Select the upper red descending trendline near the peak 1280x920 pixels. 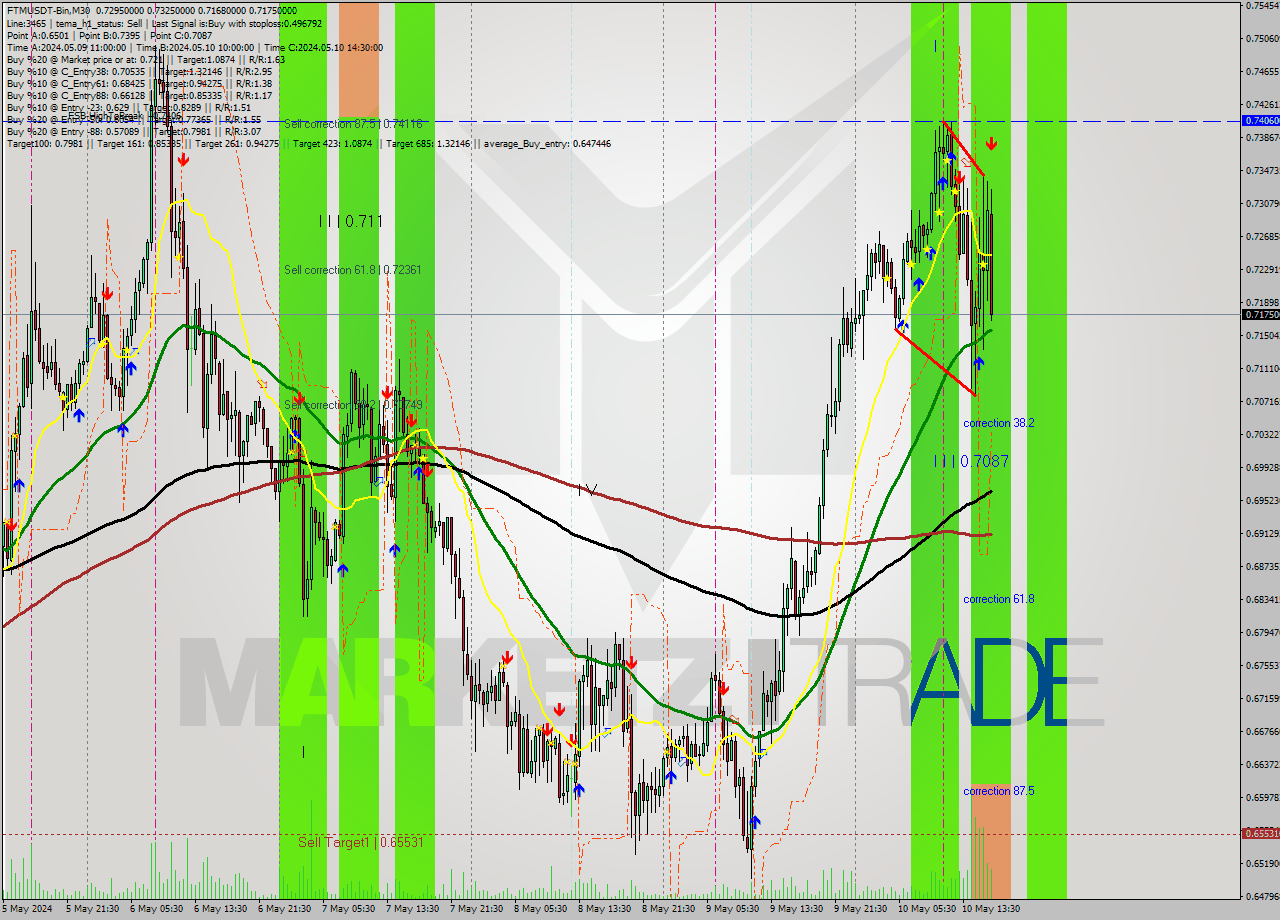coord(966,148)
